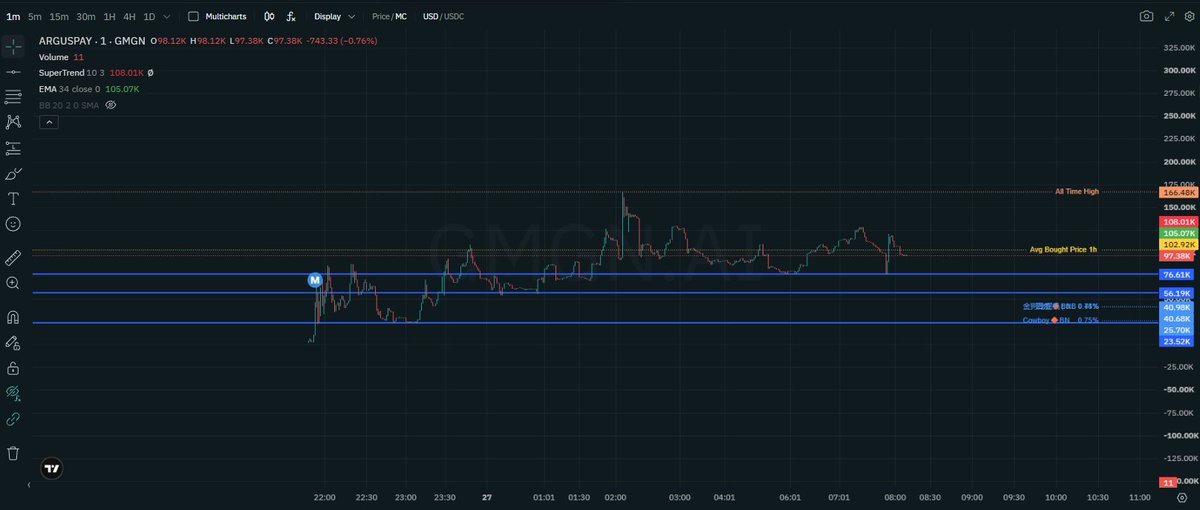
Task: Select the brush drawing tool
Action: pos(13,173)
